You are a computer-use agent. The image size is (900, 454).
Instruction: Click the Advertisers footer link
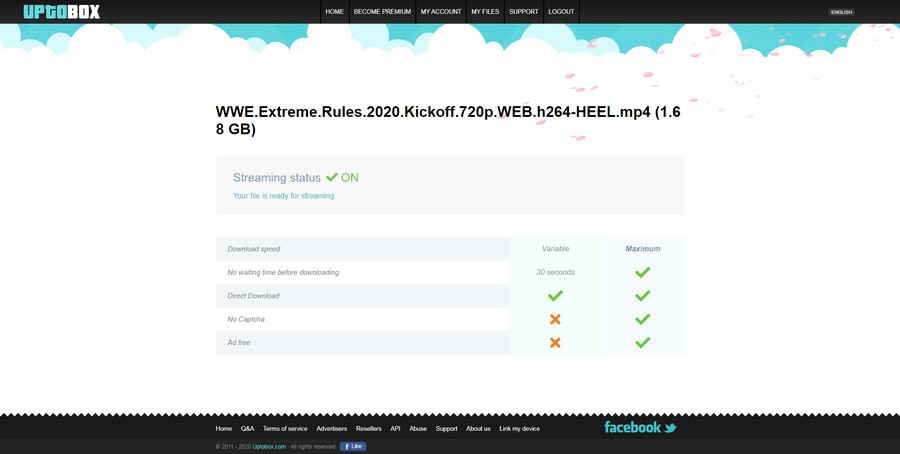click(332, 429)
